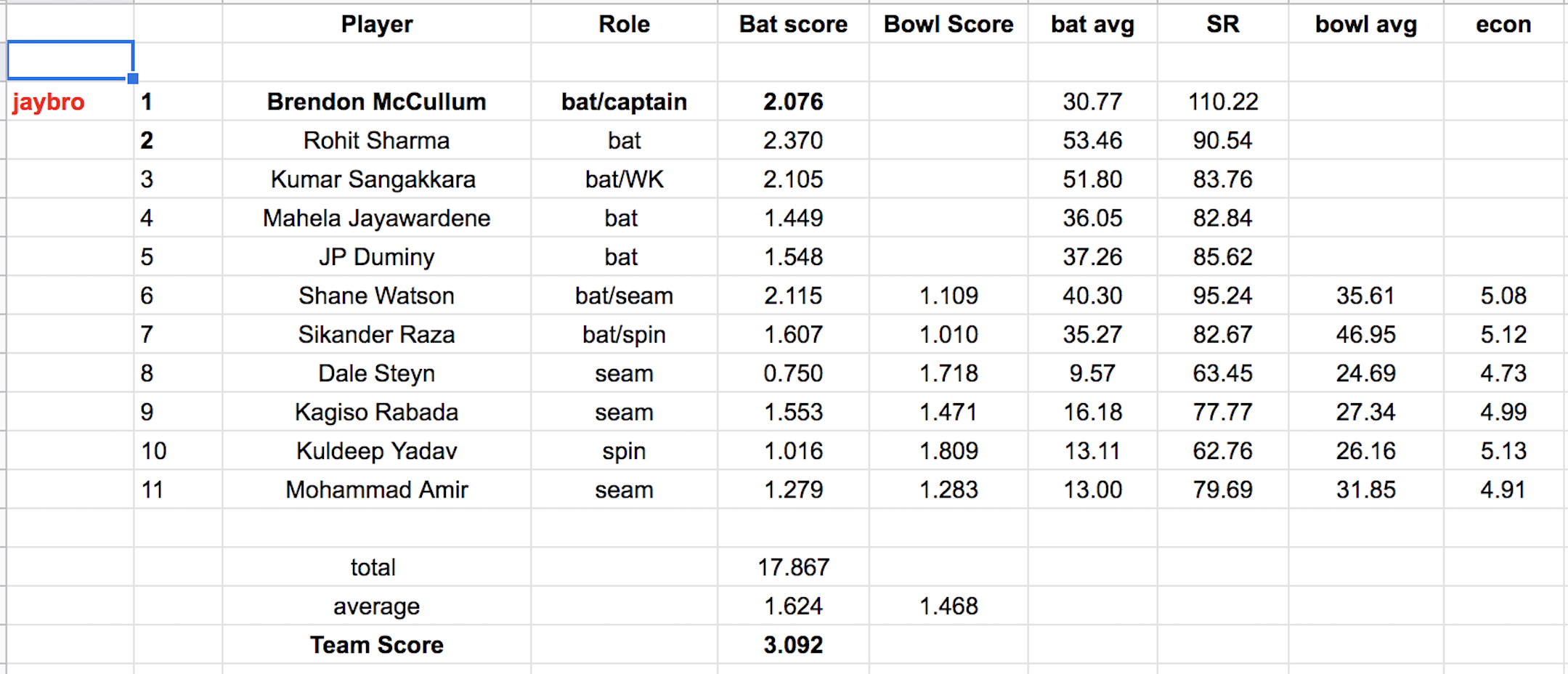Select the average bowl score 1.468
Viewport: 1568px width, 674px height.
[x=948, y=606]
